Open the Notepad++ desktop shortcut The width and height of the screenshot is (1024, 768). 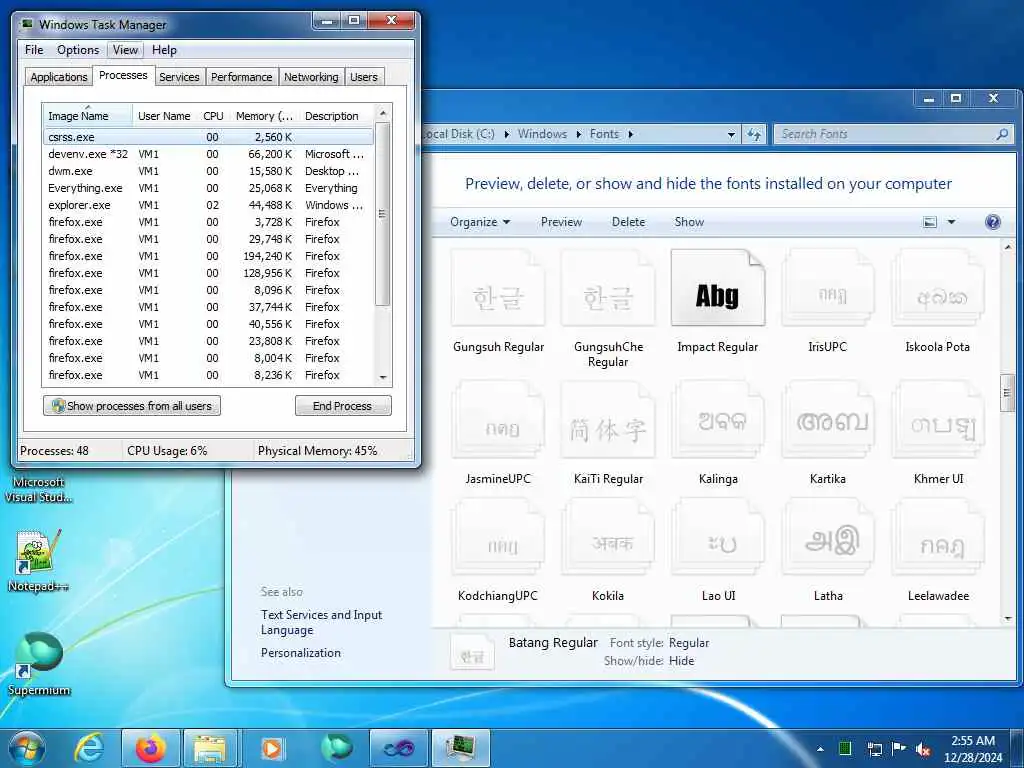pos(38,560)
